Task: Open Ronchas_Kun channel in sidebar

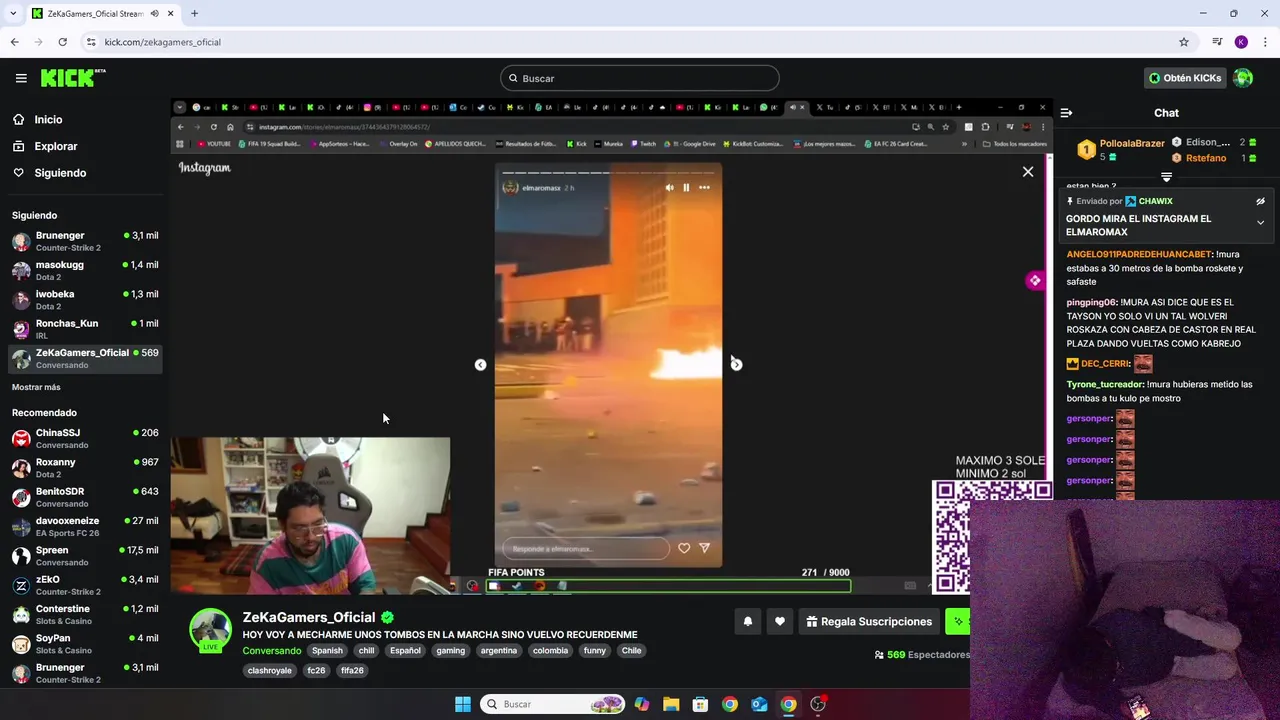Action: tap(85, 329)
